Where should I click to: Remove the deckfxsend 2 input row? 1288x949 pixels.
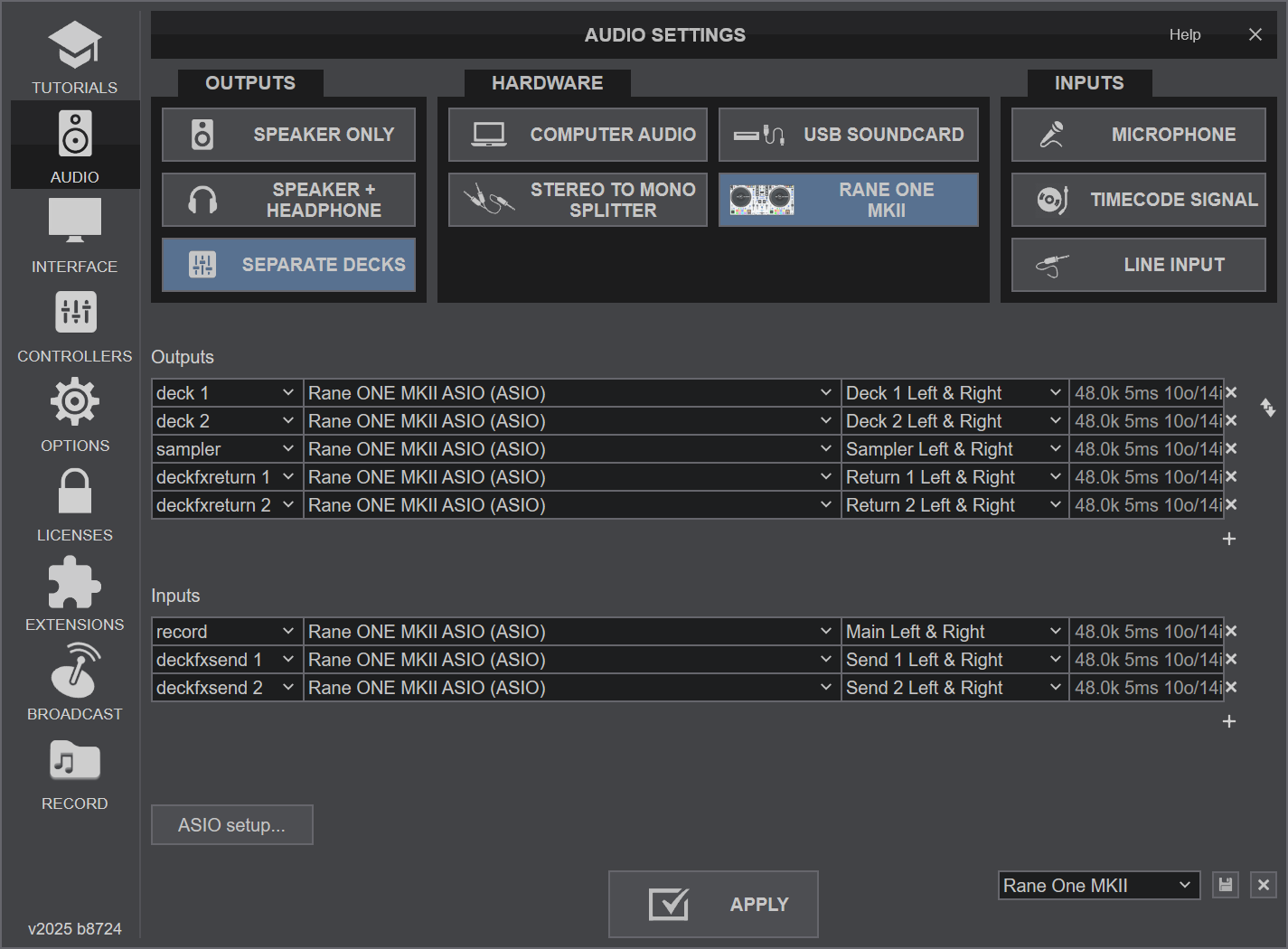click(1231, 688)
